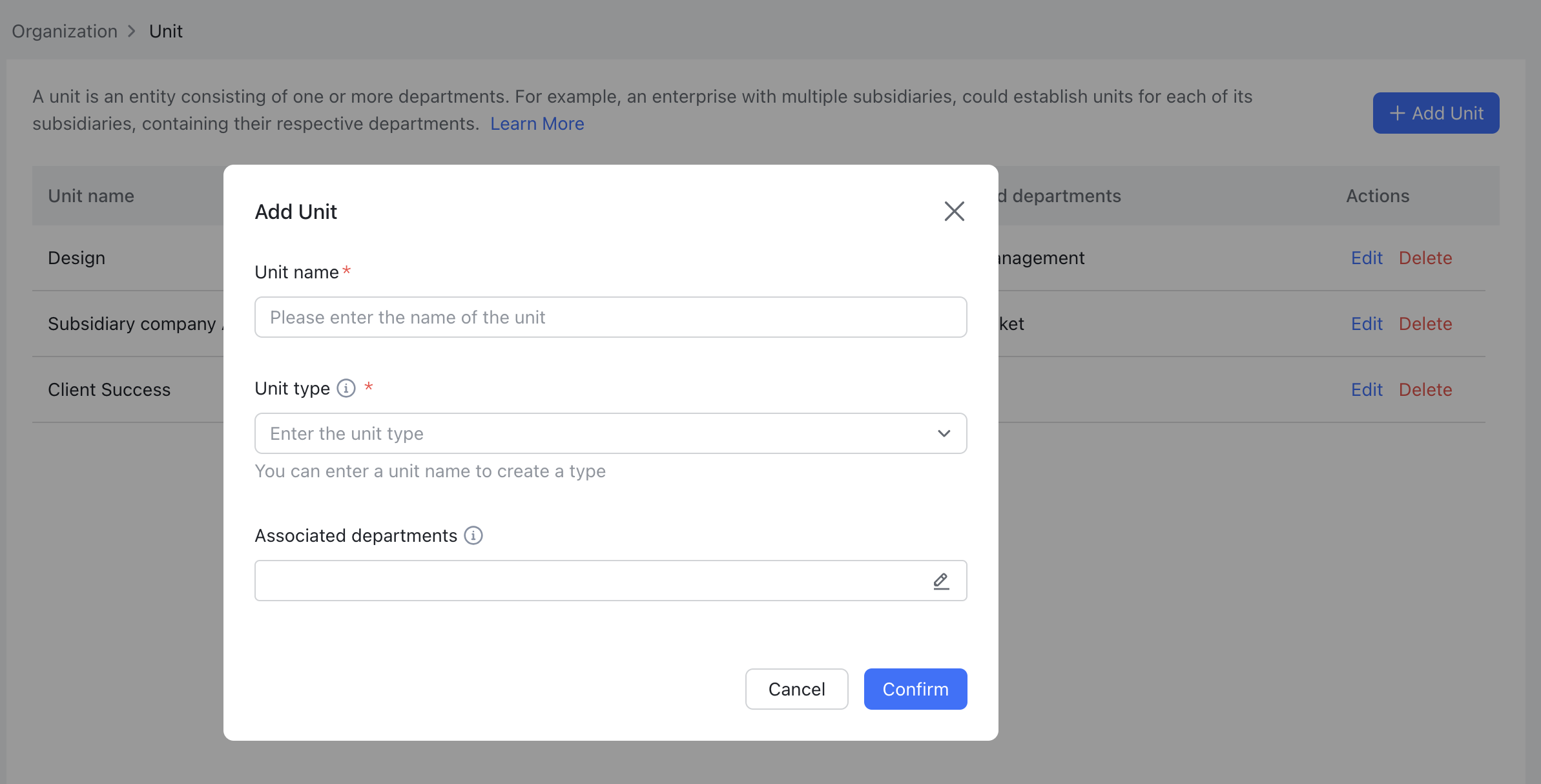Click the Associated departments info icon
The width and height of the screenshot is (1541, 784).
click(473, 535)
